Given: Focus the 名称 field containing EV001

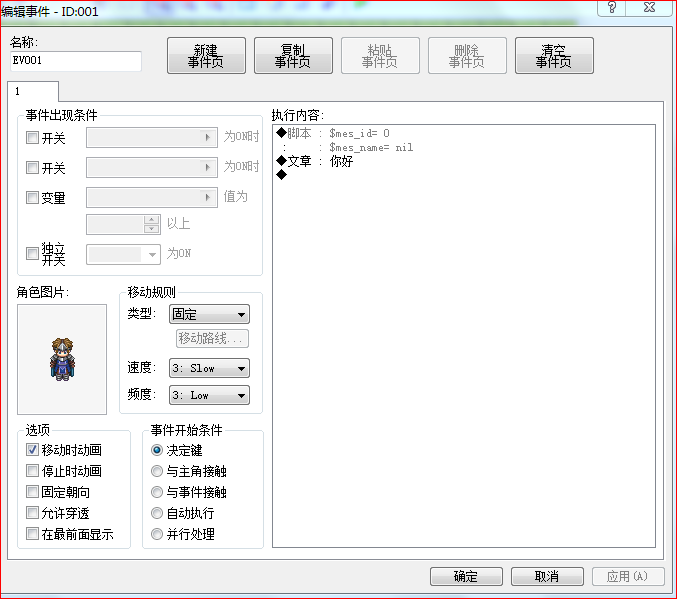Looking at the screenshot, I should (76, 60).
